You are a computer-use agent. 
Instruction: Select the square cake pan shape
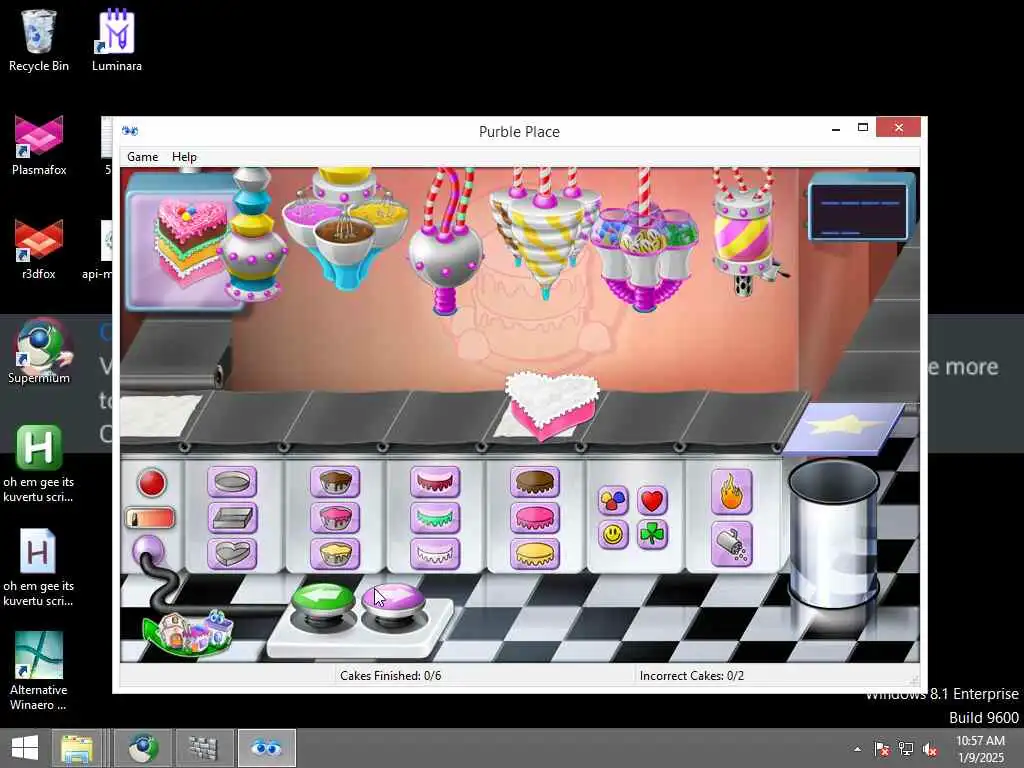pyautogui.click(x=232, y=519)
